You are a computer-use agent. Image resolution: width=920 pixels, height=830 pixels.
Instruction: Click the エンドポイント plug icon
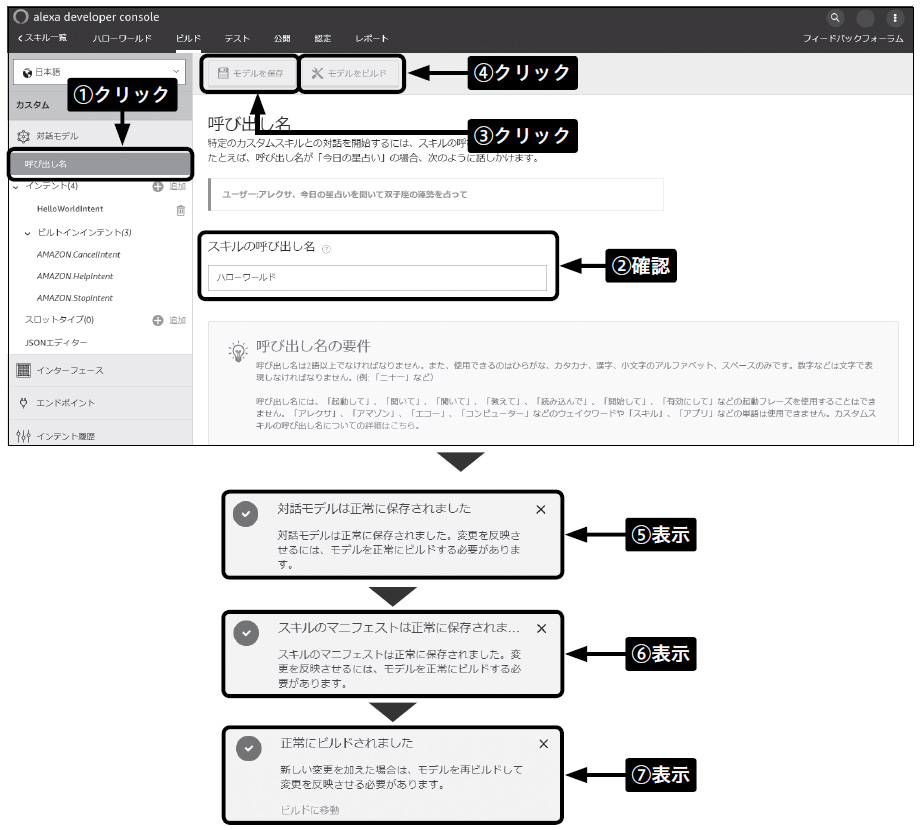[x=23, y=403]
